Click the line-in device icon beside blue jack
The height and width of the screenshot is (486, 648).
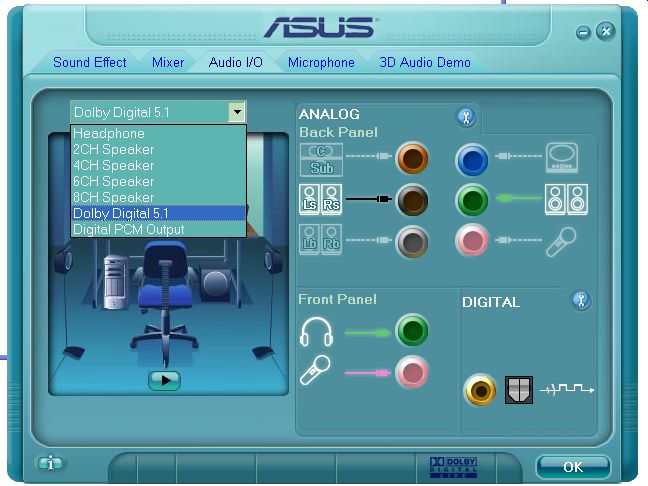562,158
